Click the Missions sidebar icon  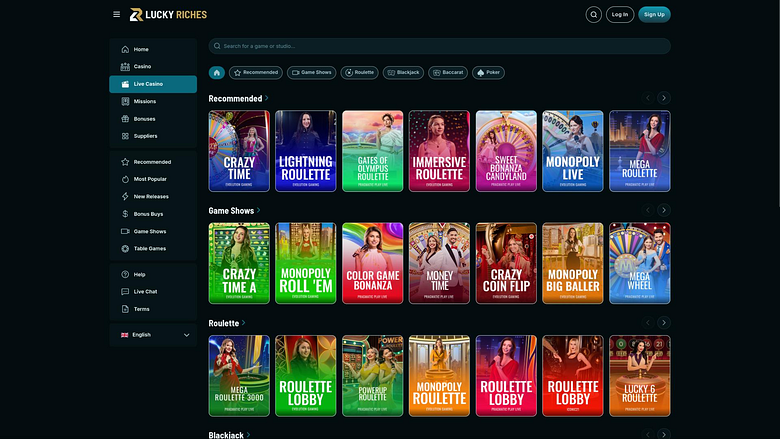(x=125, y=101)
